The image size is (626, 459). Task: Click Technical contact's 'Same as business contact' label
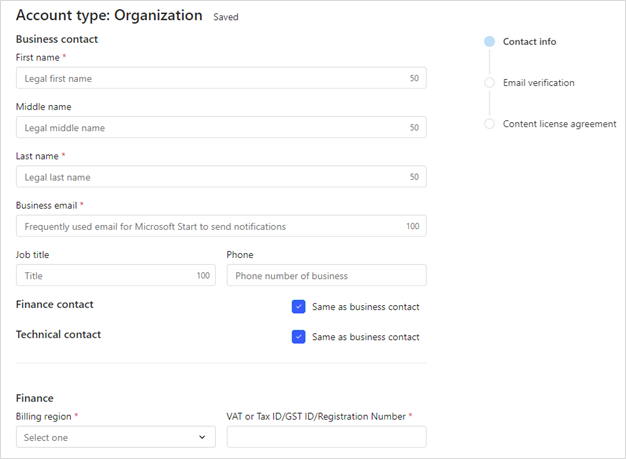point(365,337)
